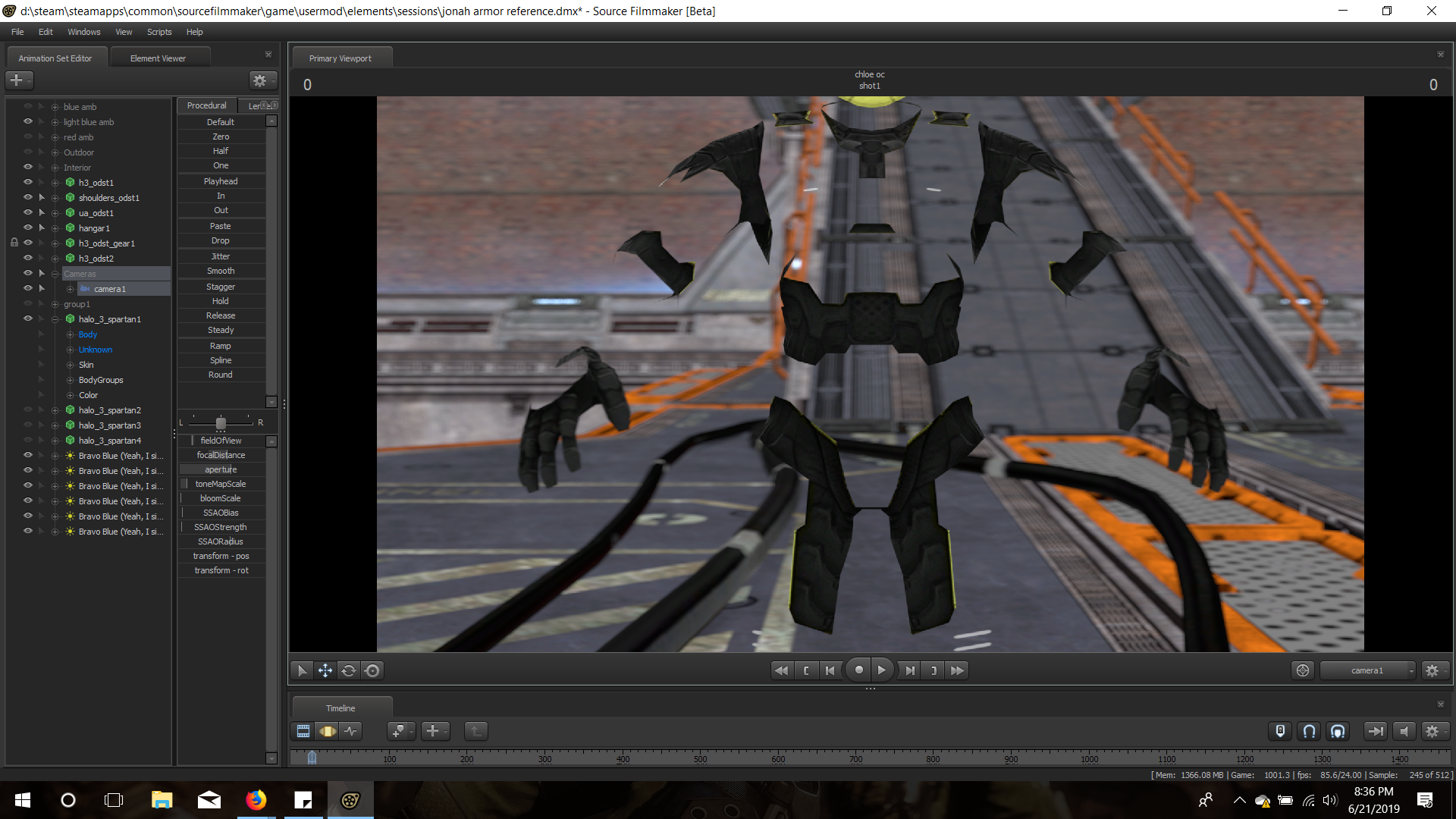The height and width of the screenshot is (819, 1456).
Task: Apply the Smooth procedural preset
Action: click(221, 271)
